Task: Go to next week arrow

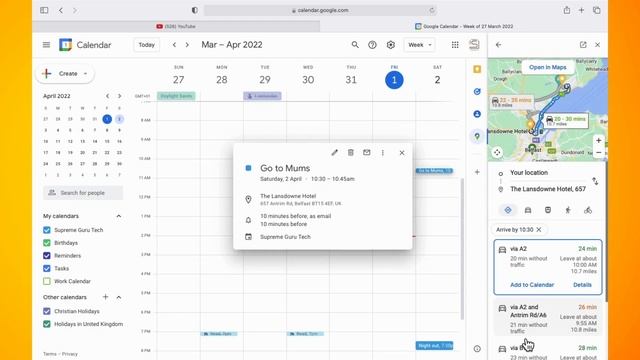Action: [x=187, y=45]
